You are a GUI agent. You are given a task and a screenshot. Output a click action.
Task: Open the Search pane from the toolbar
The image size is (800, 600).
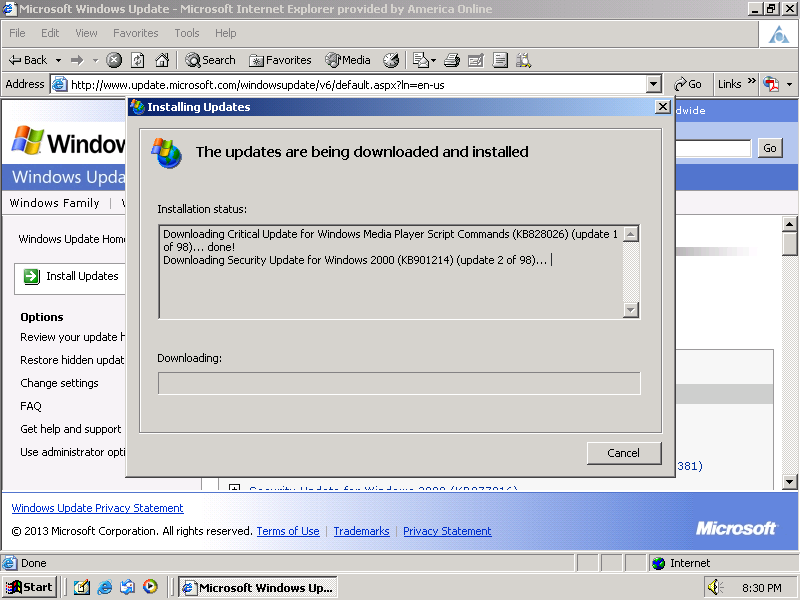(210, 60)
